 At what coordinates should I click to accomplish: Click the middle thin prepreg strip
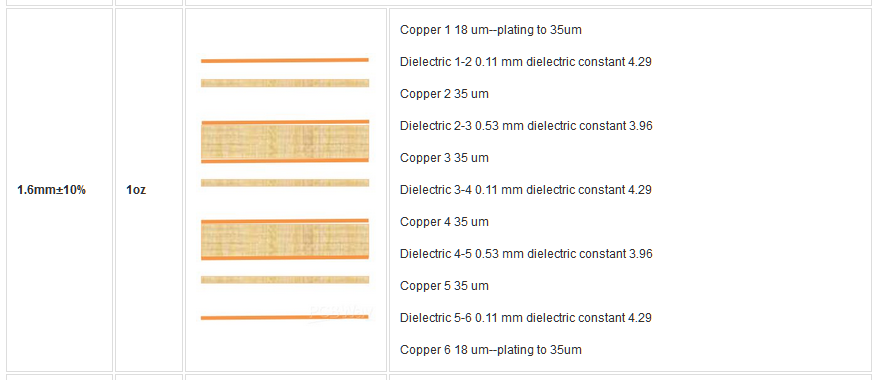pyautogui.click(x=285, y=183)
